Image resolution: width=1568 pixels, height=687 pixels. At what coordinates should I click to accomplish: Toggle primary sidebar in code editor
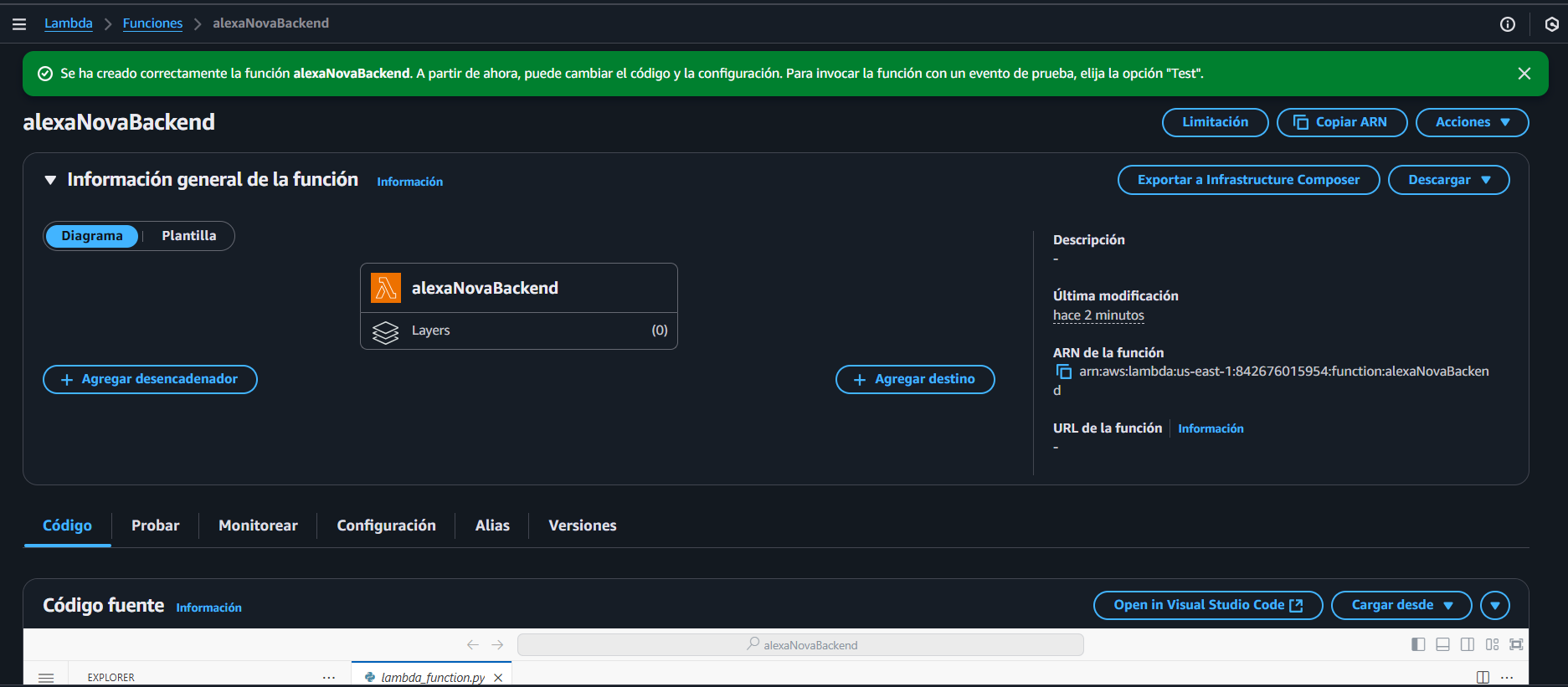pos(1418,644)
